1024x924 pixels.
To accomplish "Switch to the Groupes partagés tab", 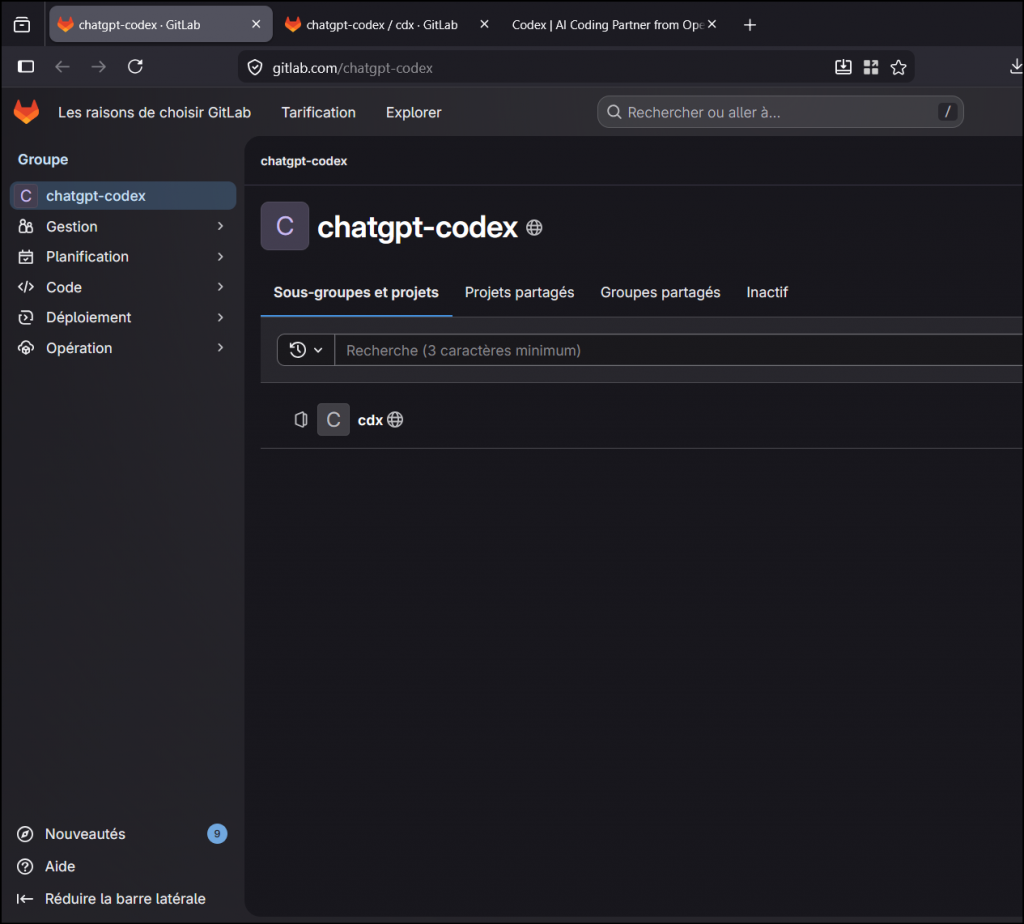I will click(x=660, y=292).
